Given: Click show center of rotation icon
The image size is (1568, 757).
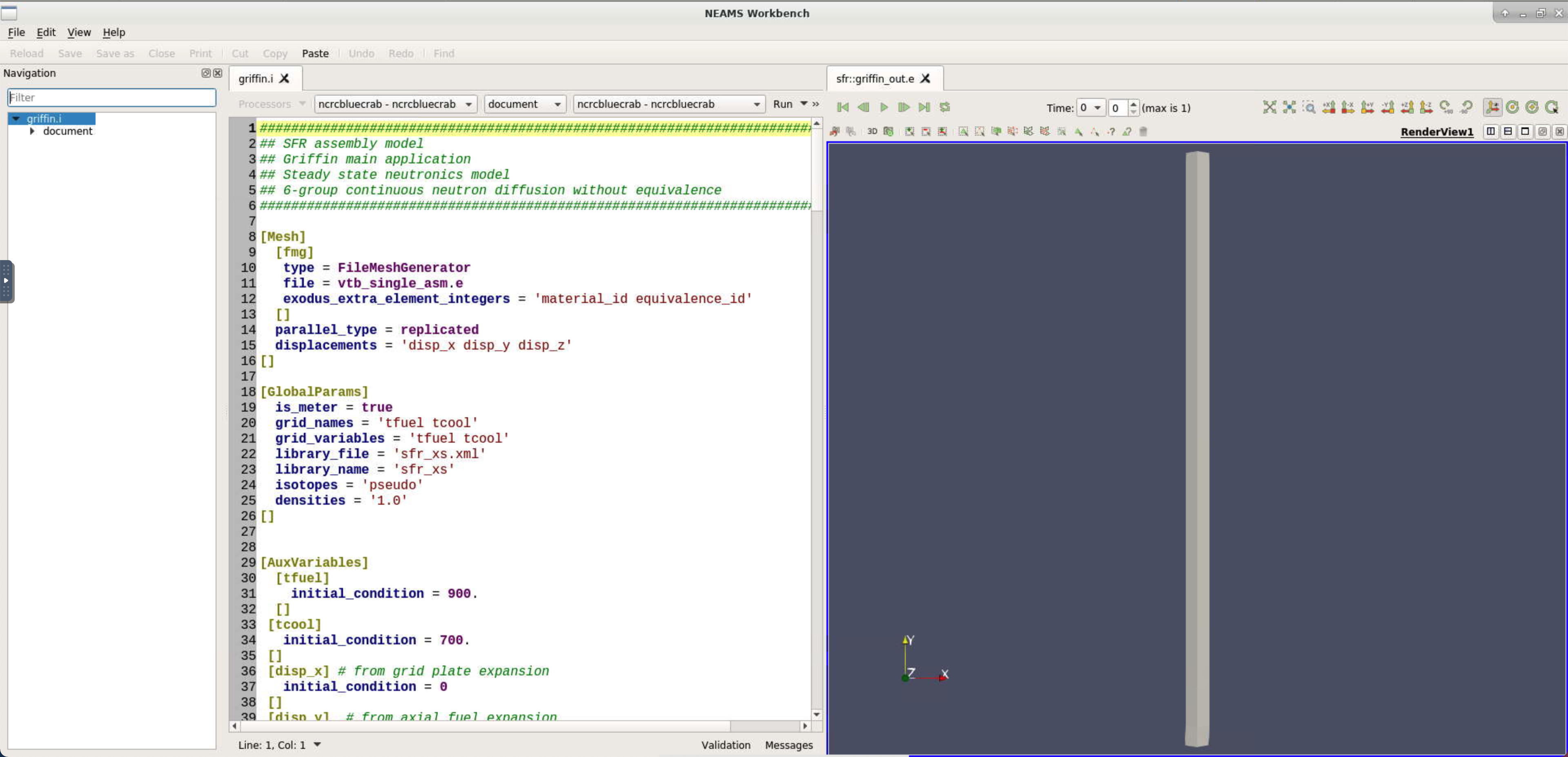Looking at the screenshot, I should point(1512,107).
